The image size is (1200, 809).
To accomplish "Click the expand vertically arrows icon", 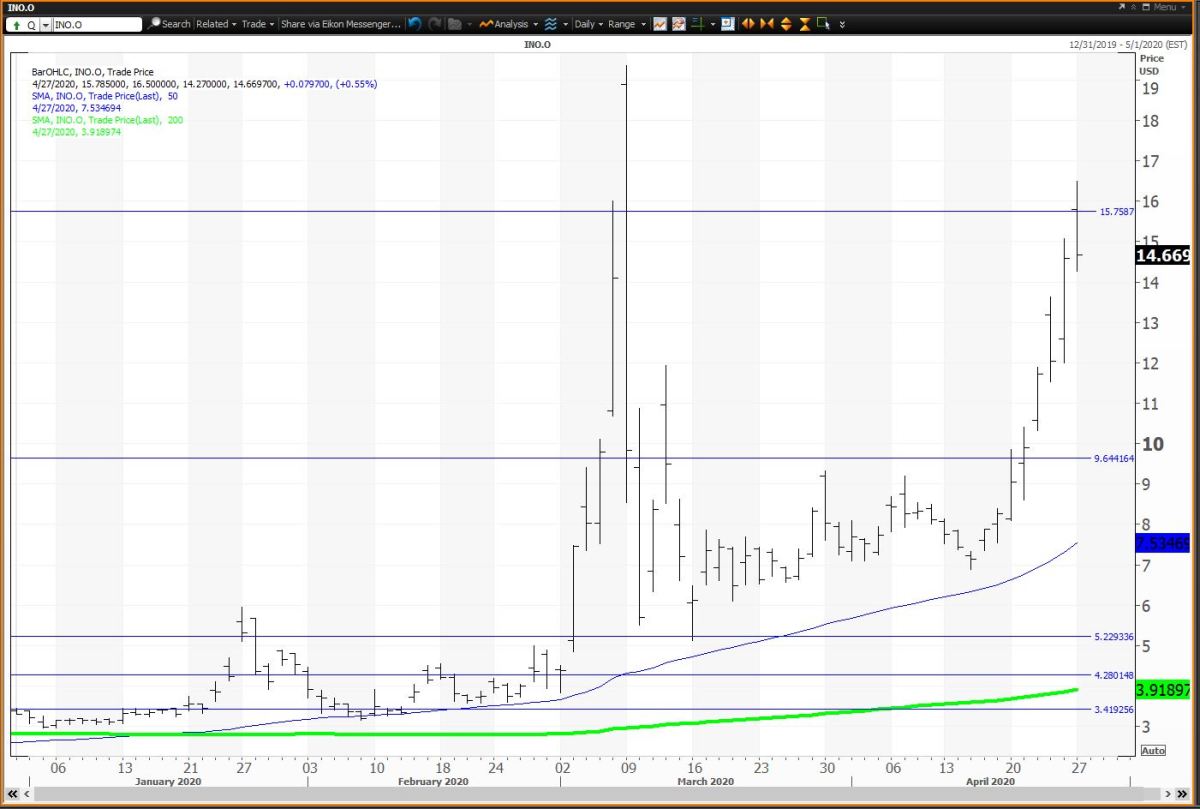I will point(786,24).
